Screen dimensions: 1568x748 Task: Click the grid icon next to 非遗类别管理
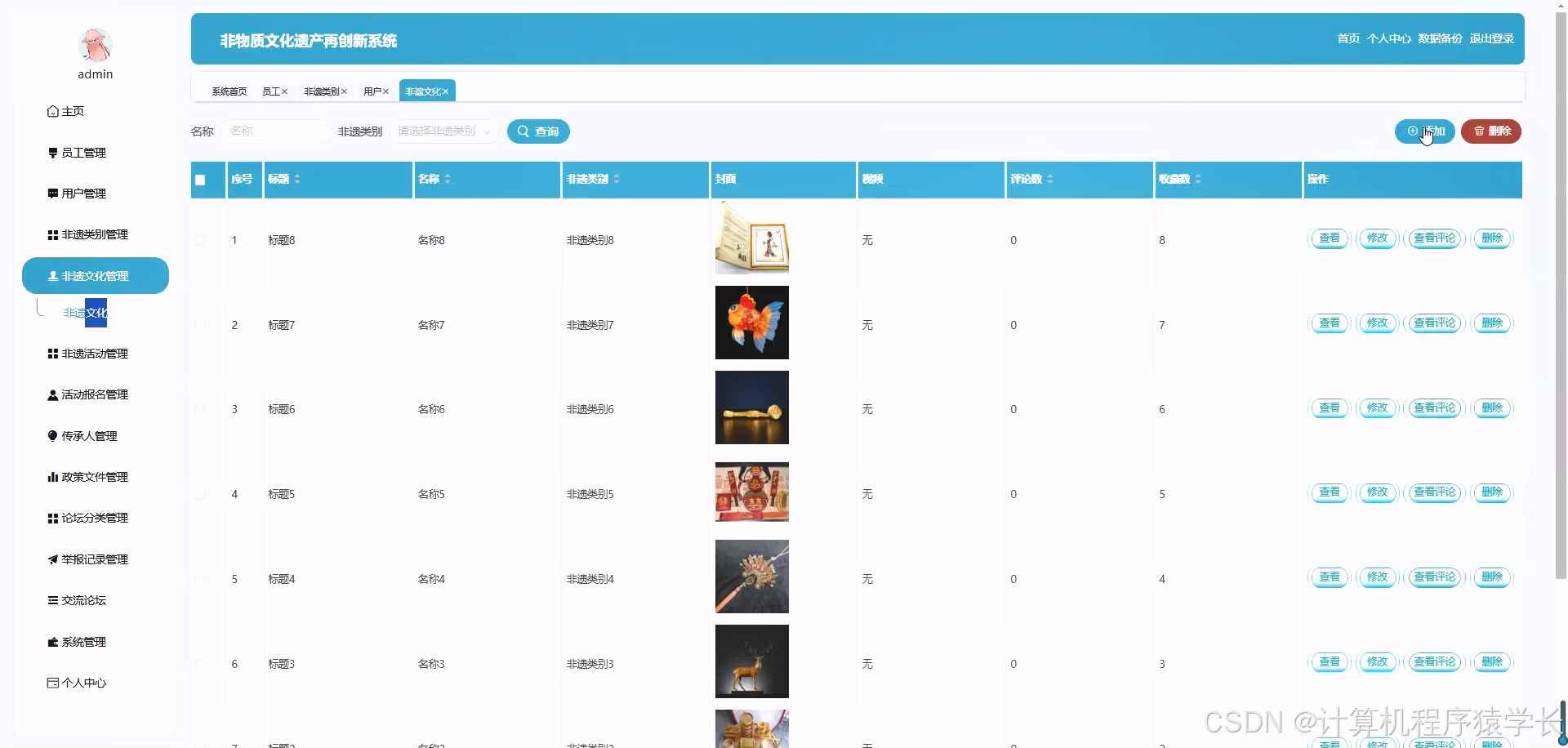(52, 234)
